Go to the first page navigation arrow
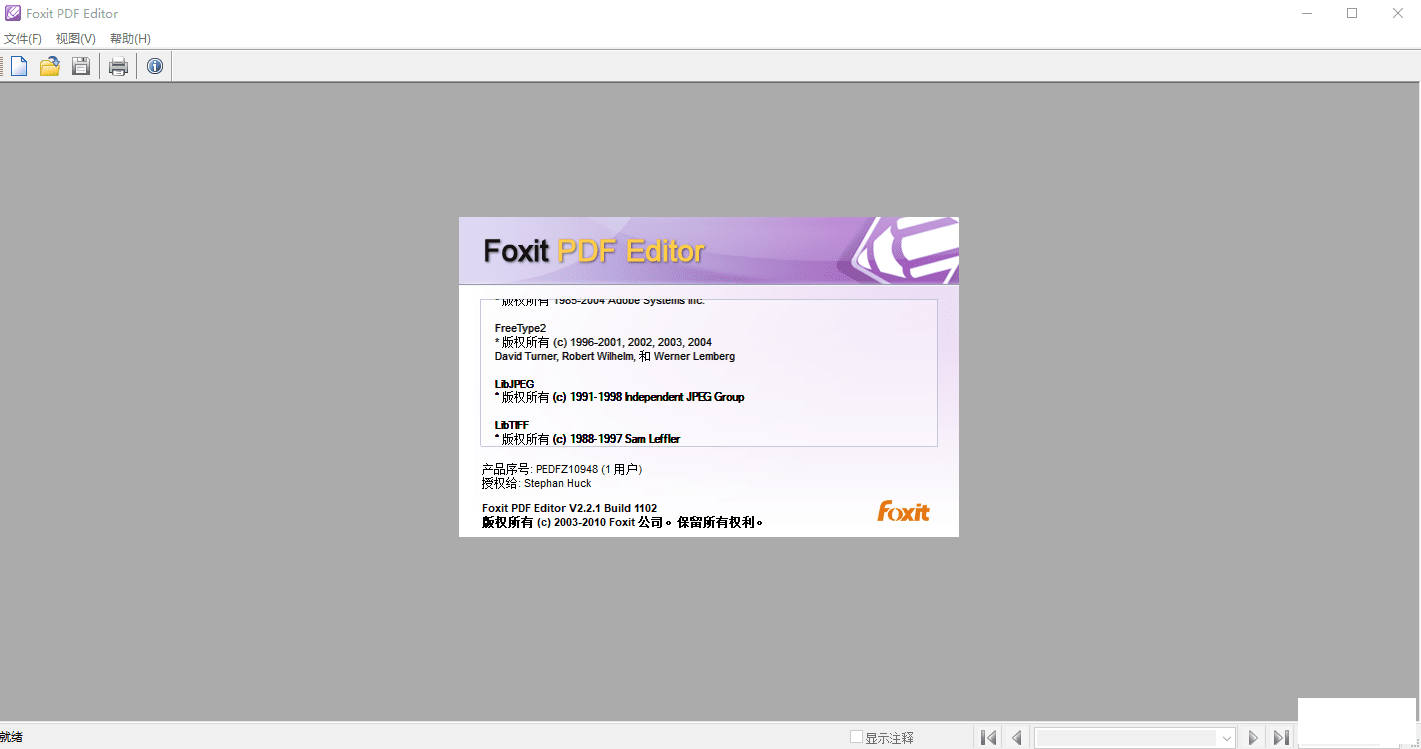Viewport: 1421px width, 749px height. click(988, 738)
